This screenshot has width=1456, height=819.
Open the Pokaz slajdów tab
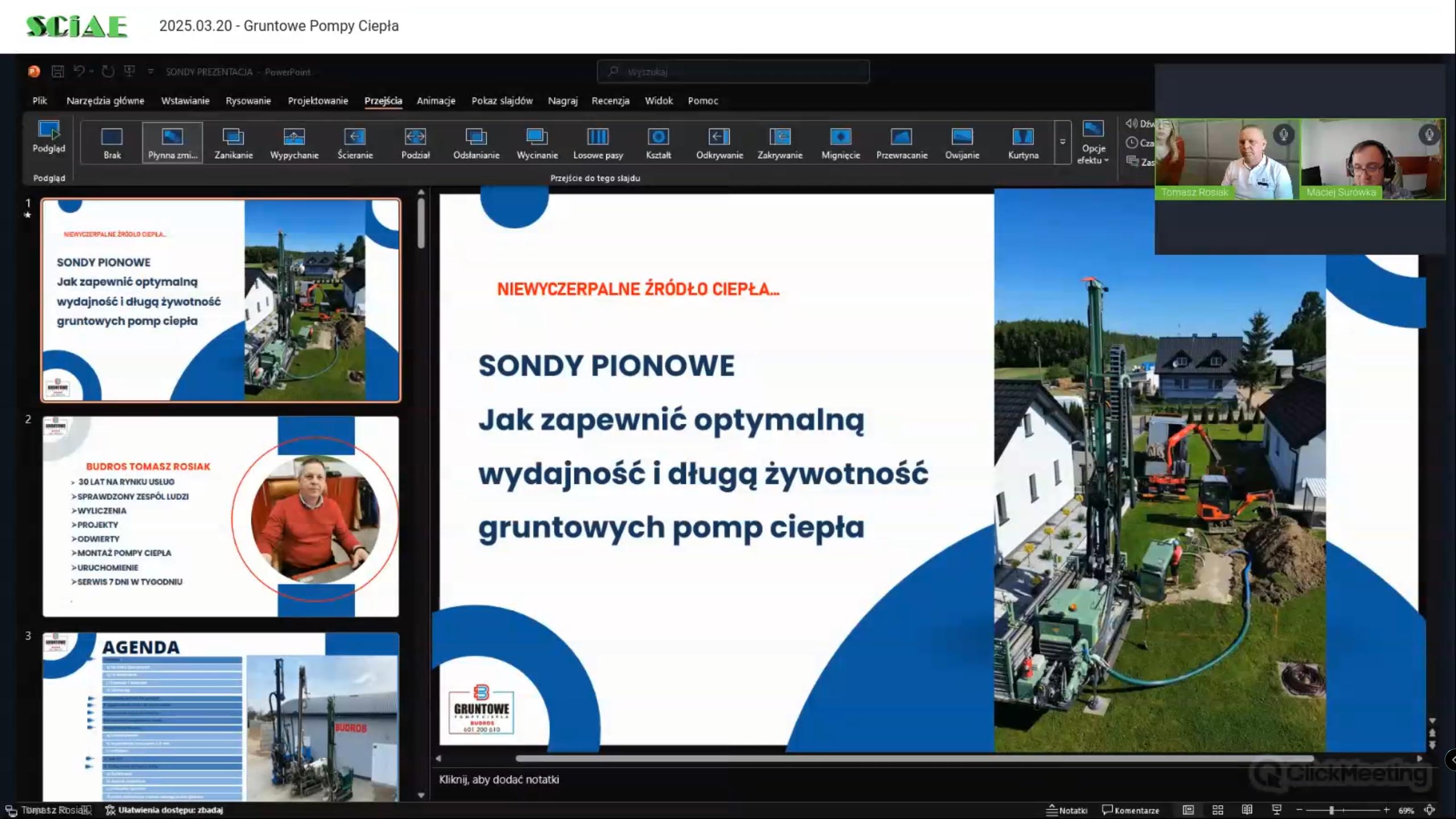[x=502, y=101]
